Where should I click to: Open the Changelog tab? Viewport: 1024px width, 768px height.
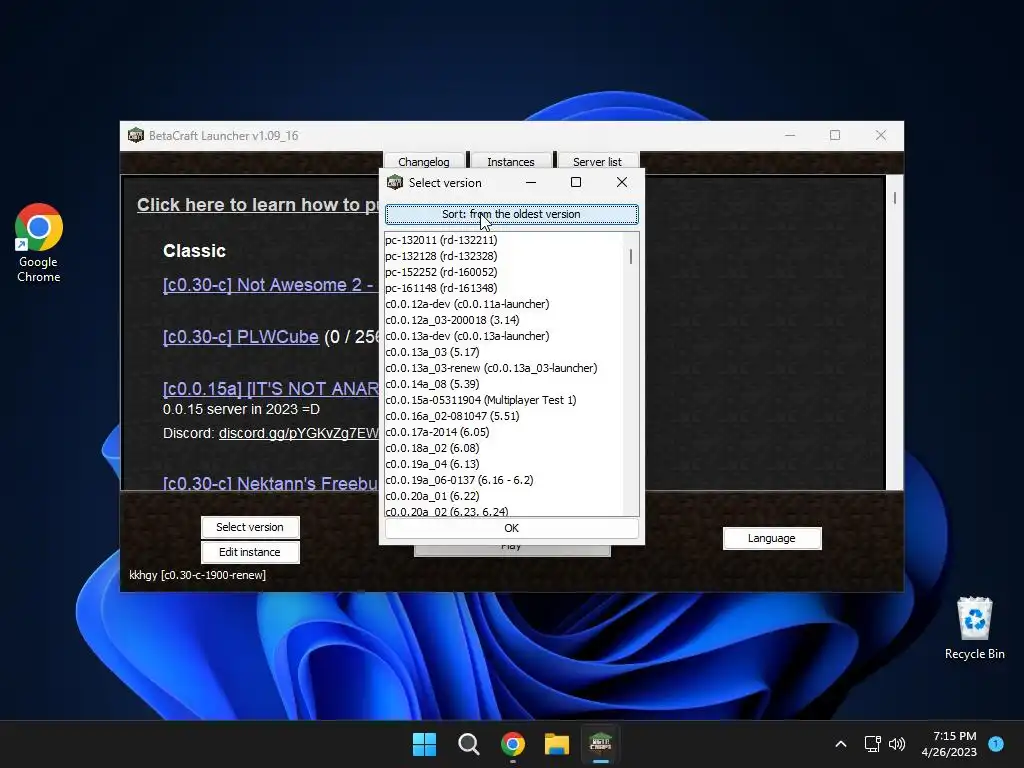point(424,161)
